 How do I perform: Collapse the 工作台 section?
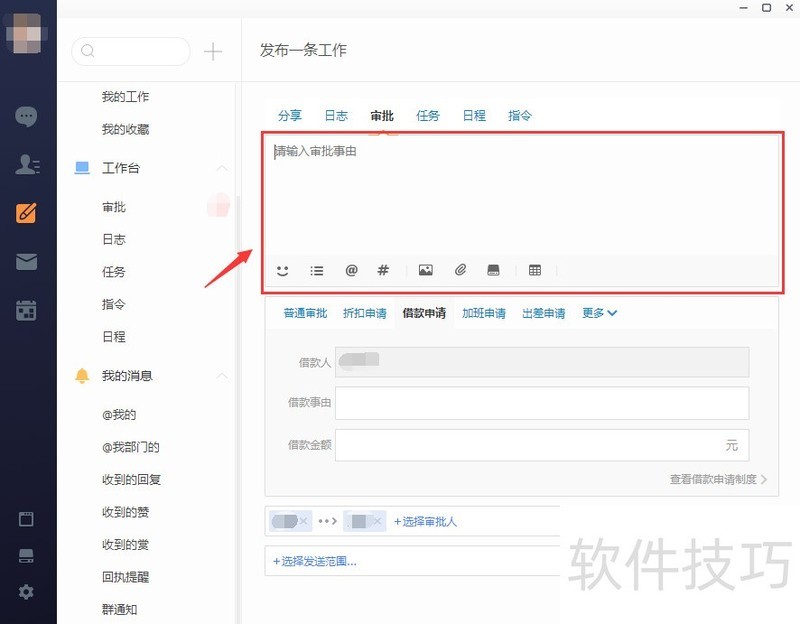(222, 168)
